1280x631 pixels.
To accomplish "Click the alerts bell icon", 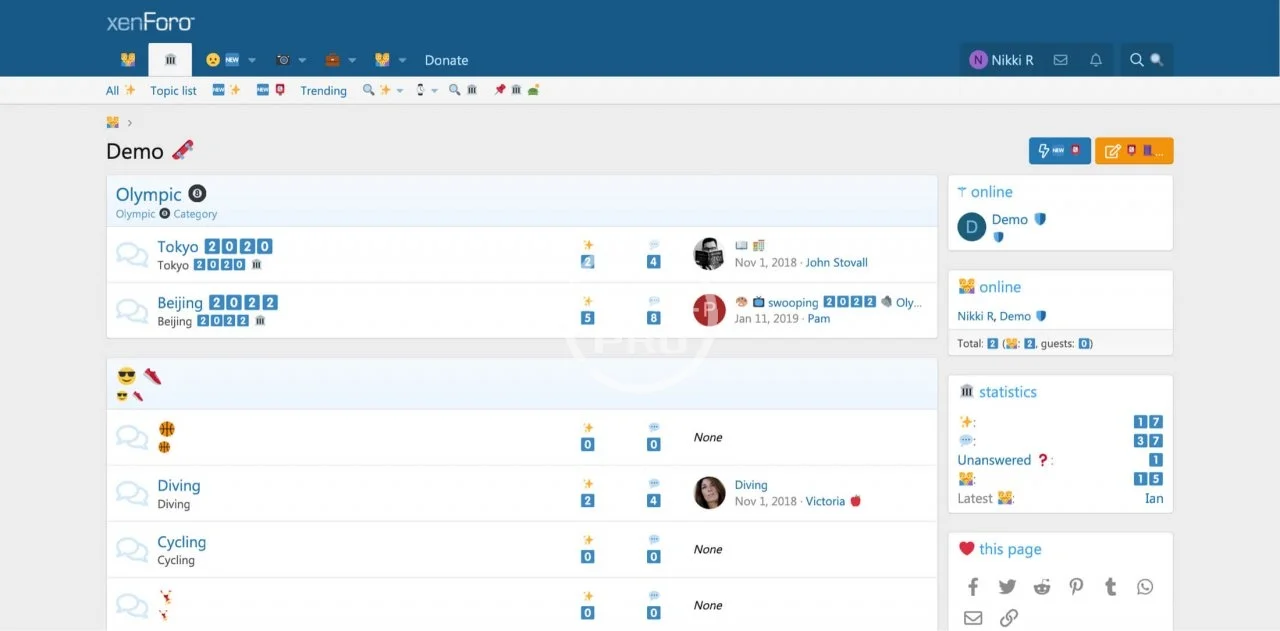I will tap(1096, 60).
